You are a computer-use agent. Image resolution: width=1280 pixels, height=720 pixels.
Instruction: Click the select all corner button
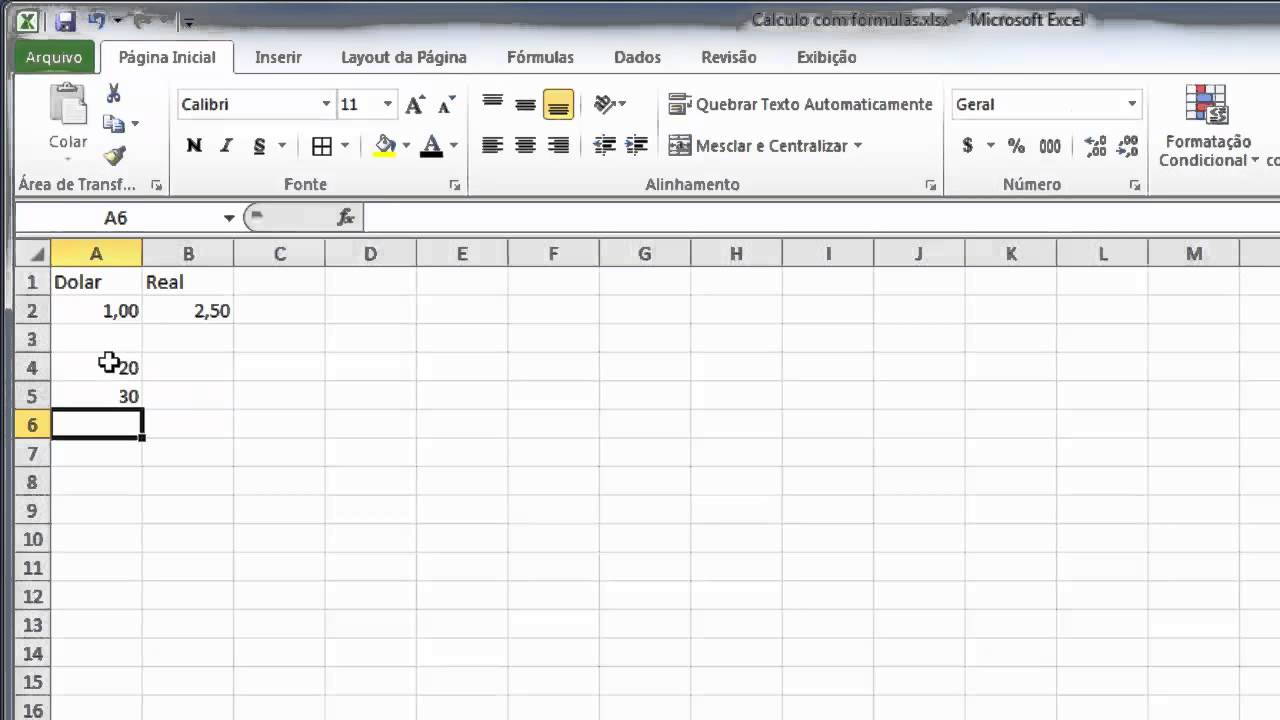point(33,254)
